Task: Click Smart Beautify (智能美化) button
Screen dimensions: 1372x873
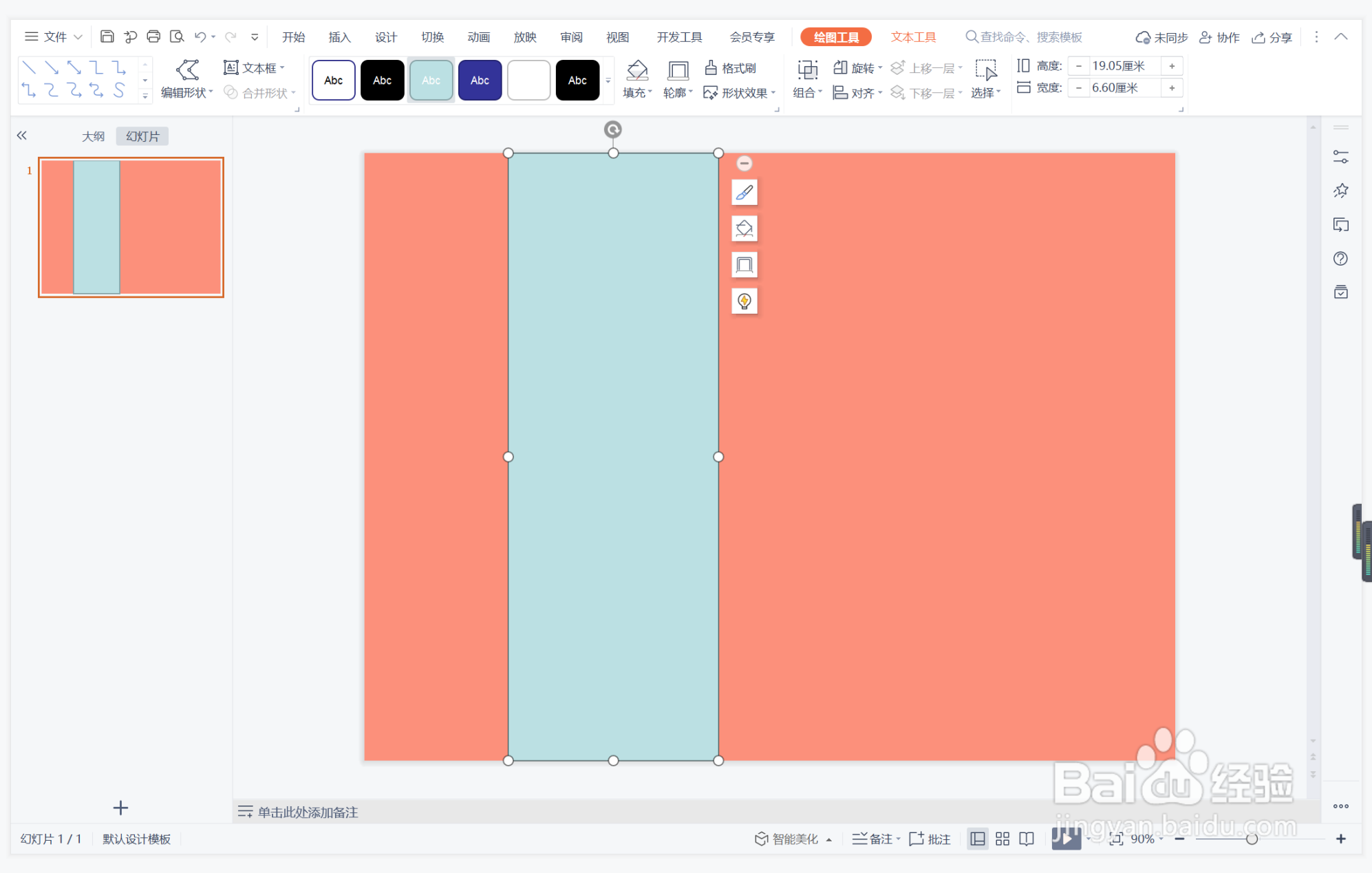Action: tap(788, 839)
